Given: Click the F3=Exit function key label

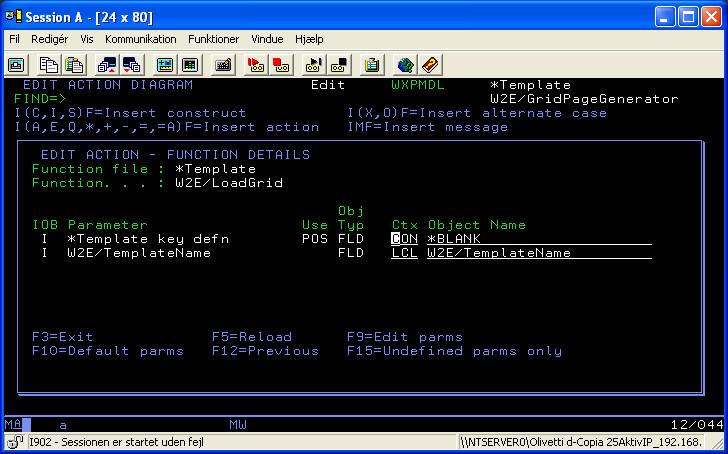Looking at the screenshot, I should 63,337.
